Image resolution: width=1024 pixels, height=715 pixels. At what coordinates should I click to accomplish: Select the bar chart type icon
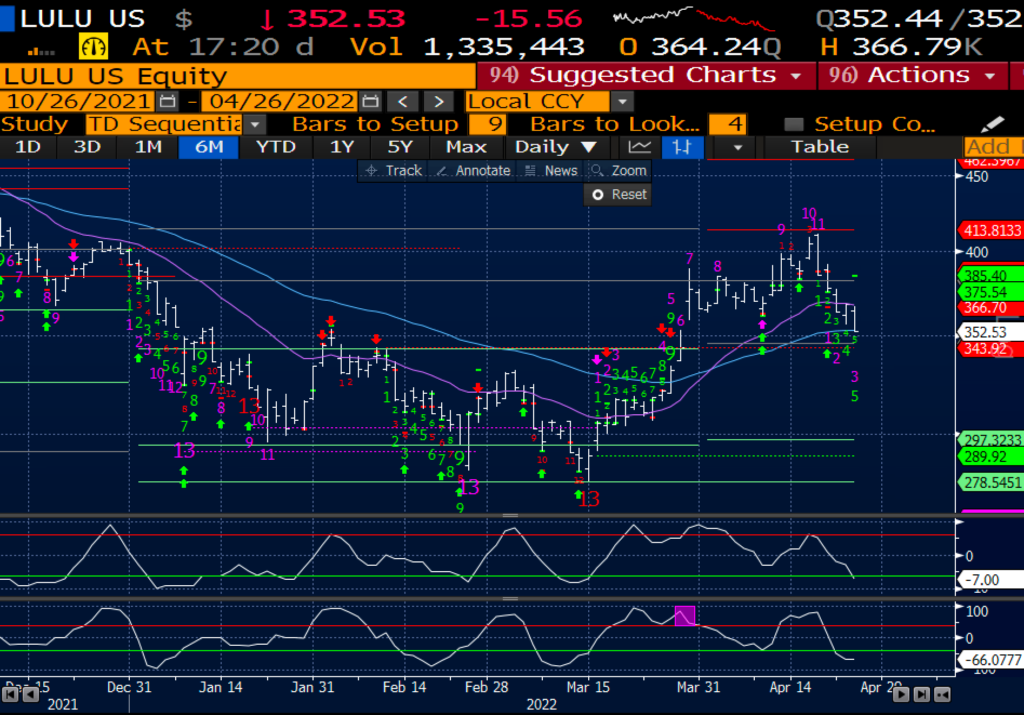point(682,147)
